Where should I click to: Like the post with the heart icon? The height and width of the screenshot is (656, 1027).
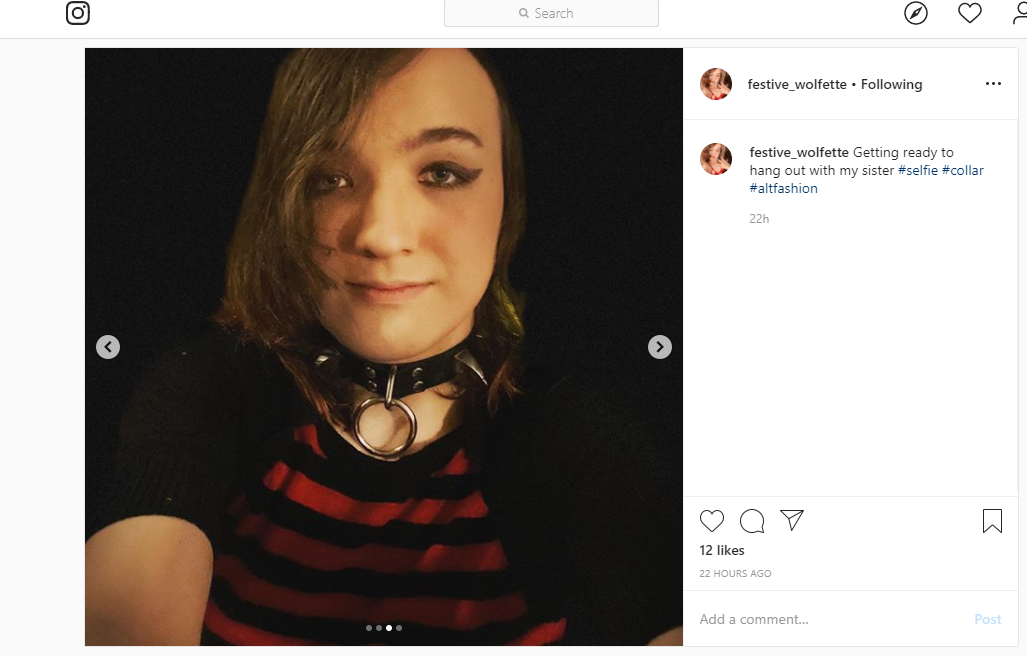tap(712, 520)
